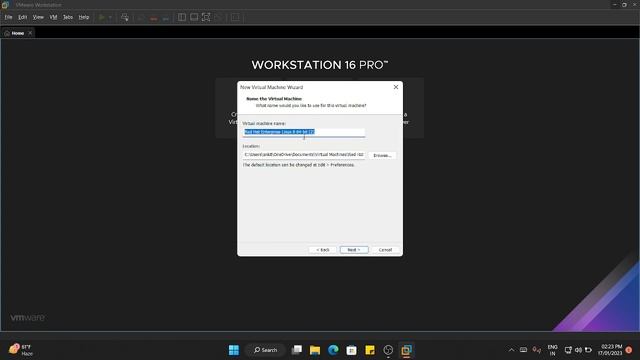The height and width of the screenshot is (360, 640).
Task: Click the Virtual machine name field
Action: (304, 132)
